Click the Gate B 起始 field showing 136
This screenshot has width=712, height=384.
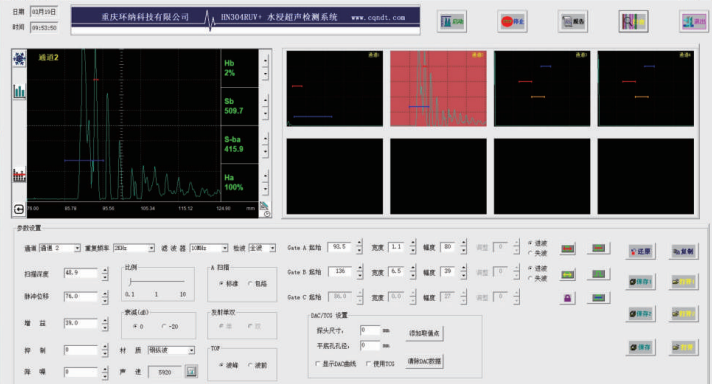click(341, 271)
